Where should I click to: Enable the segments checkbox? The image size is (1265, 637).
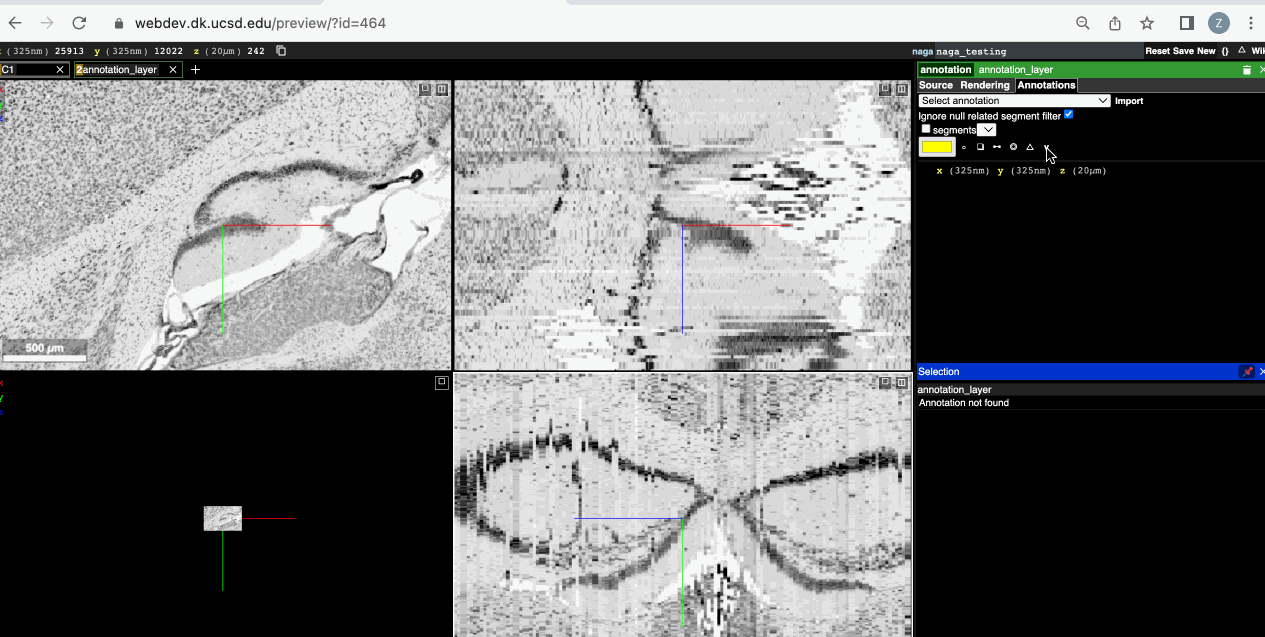click(x=926, y=129)
